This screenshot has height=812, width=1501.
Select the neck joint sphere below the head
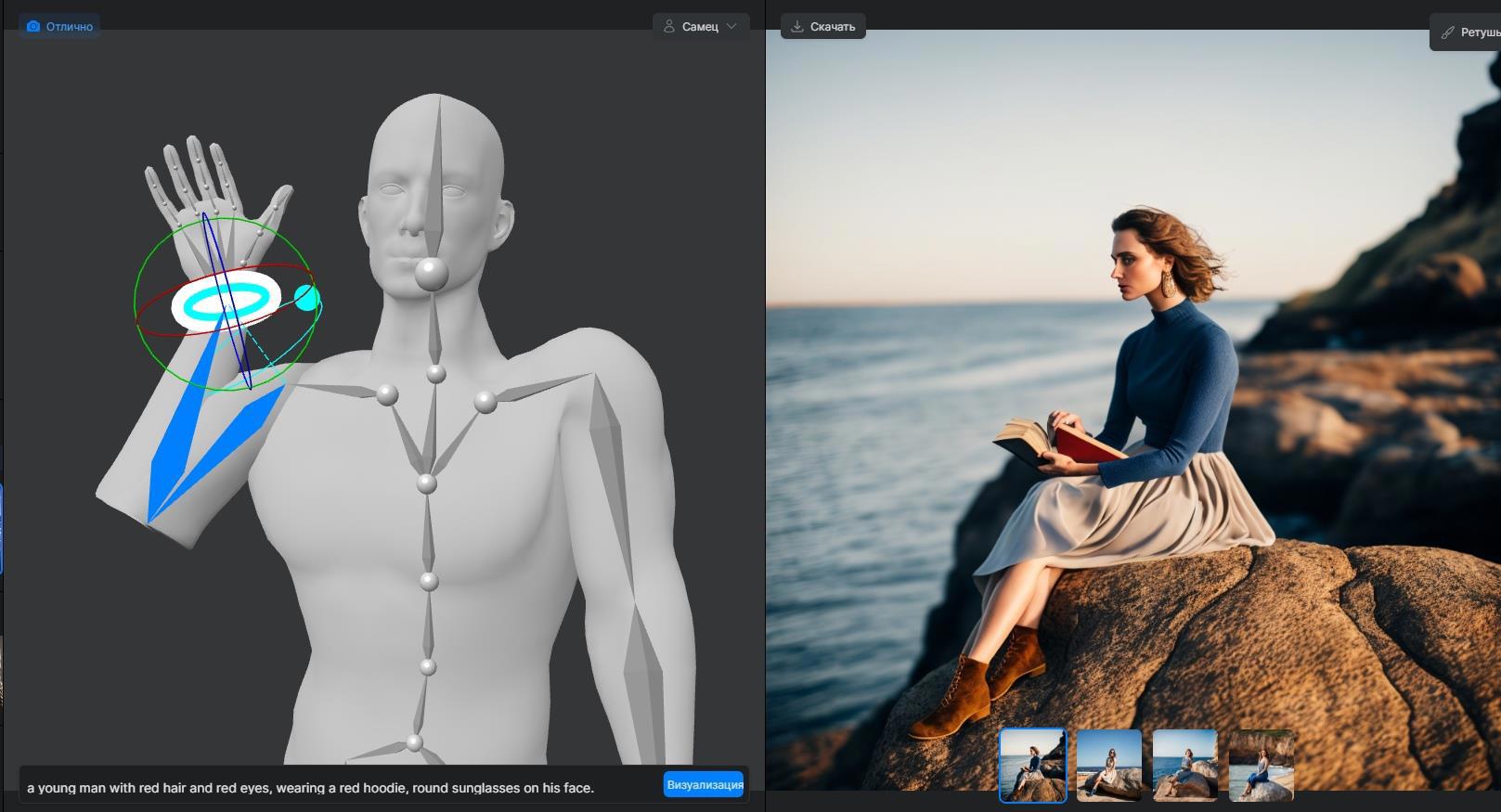tap(435, 374)
